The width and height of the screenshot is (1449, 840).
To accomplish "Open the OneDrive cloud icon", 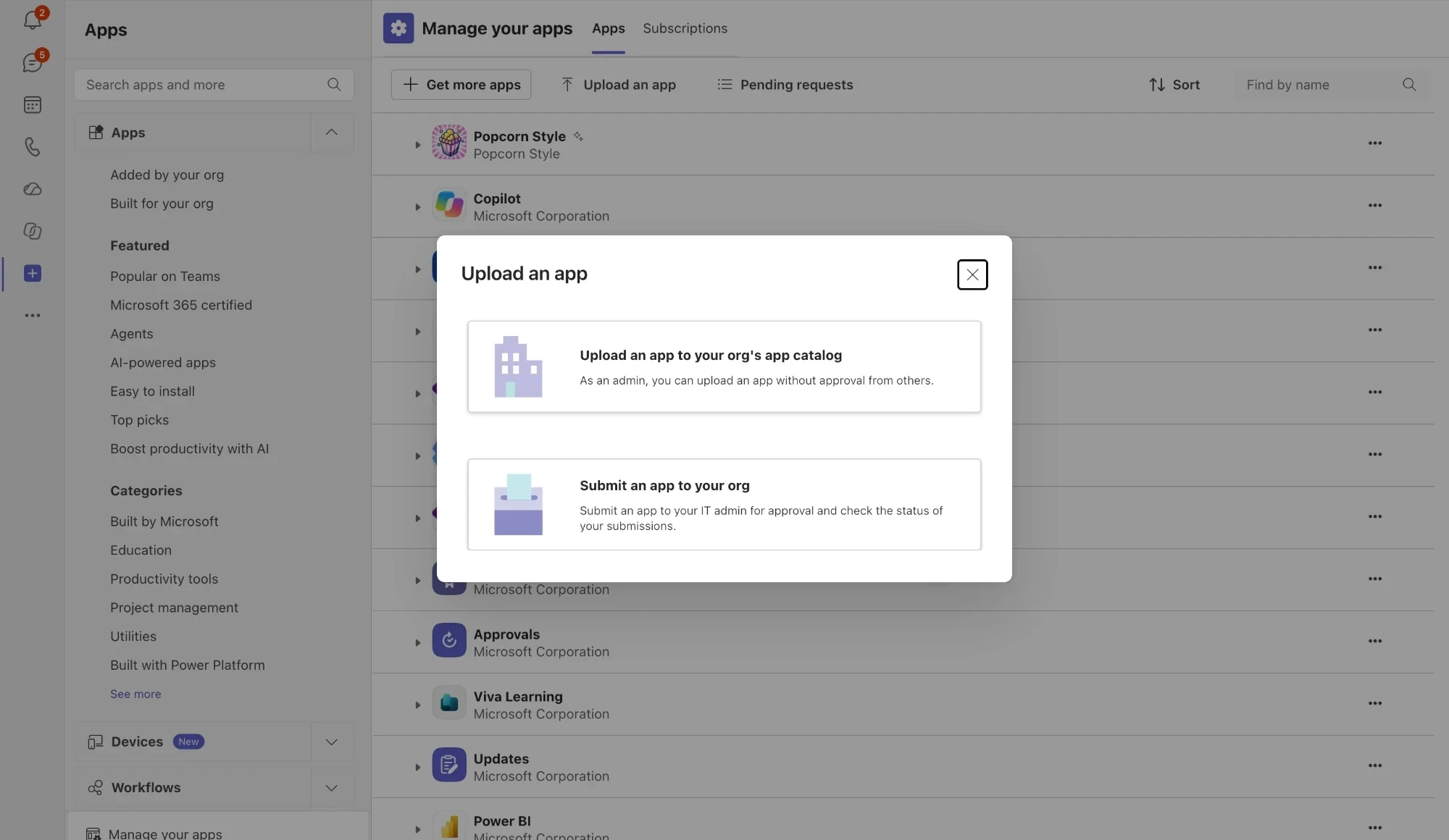I will tap(33, 189).
